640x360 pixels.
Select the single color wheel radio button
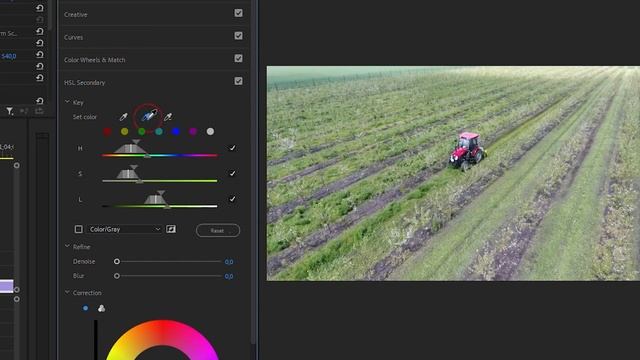point(85,308)
